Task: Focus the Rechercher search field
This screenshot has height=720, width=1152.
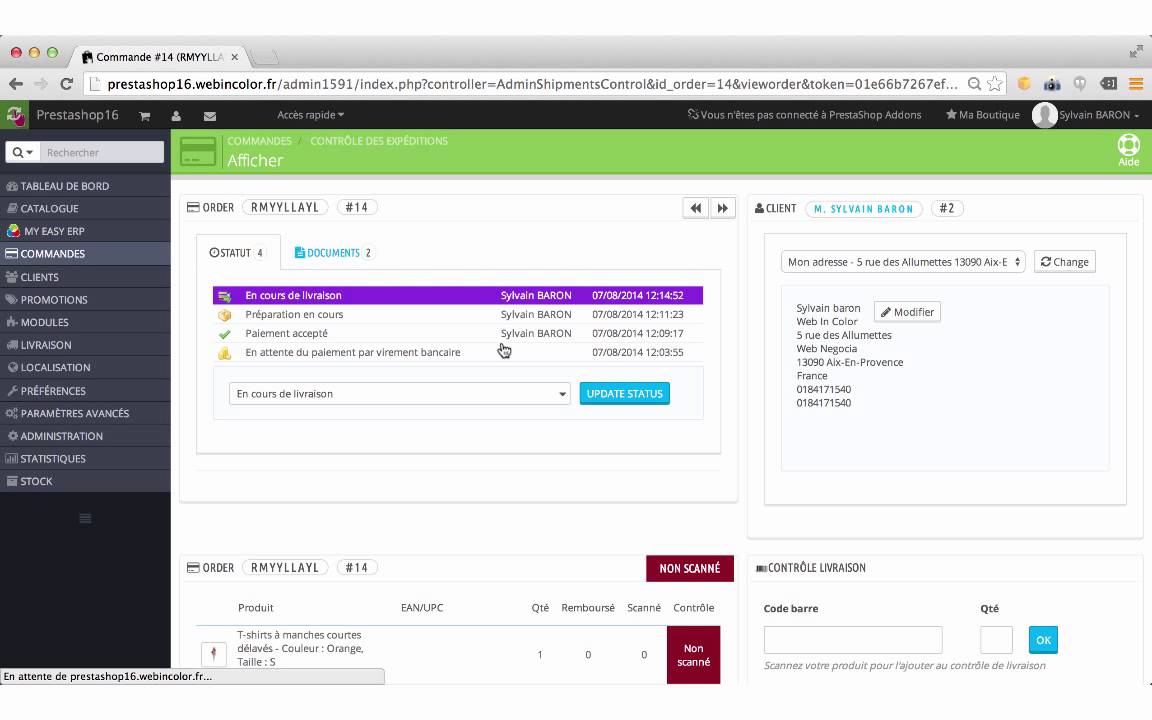Action: [x=101, y=152]
